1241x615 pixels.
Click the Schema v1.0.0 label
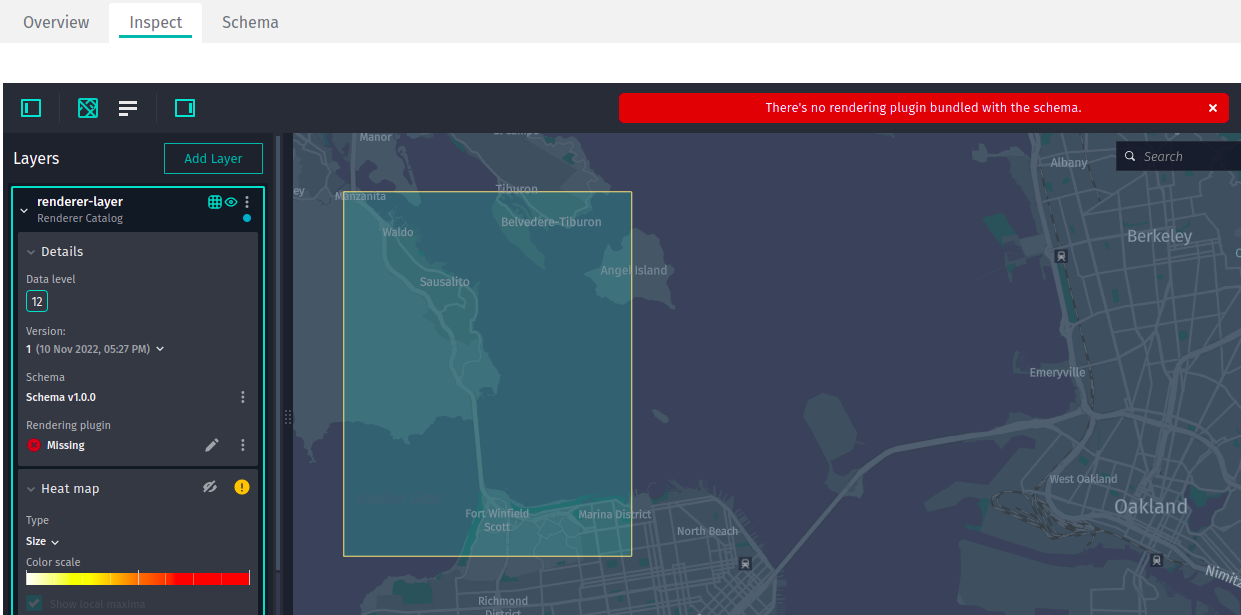61,397
